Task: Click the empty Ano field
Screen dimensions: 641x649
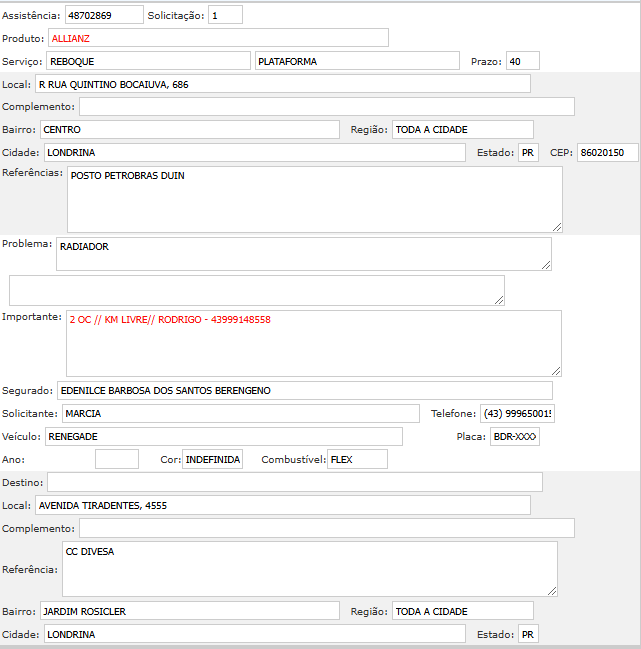Action: (116, 459)
